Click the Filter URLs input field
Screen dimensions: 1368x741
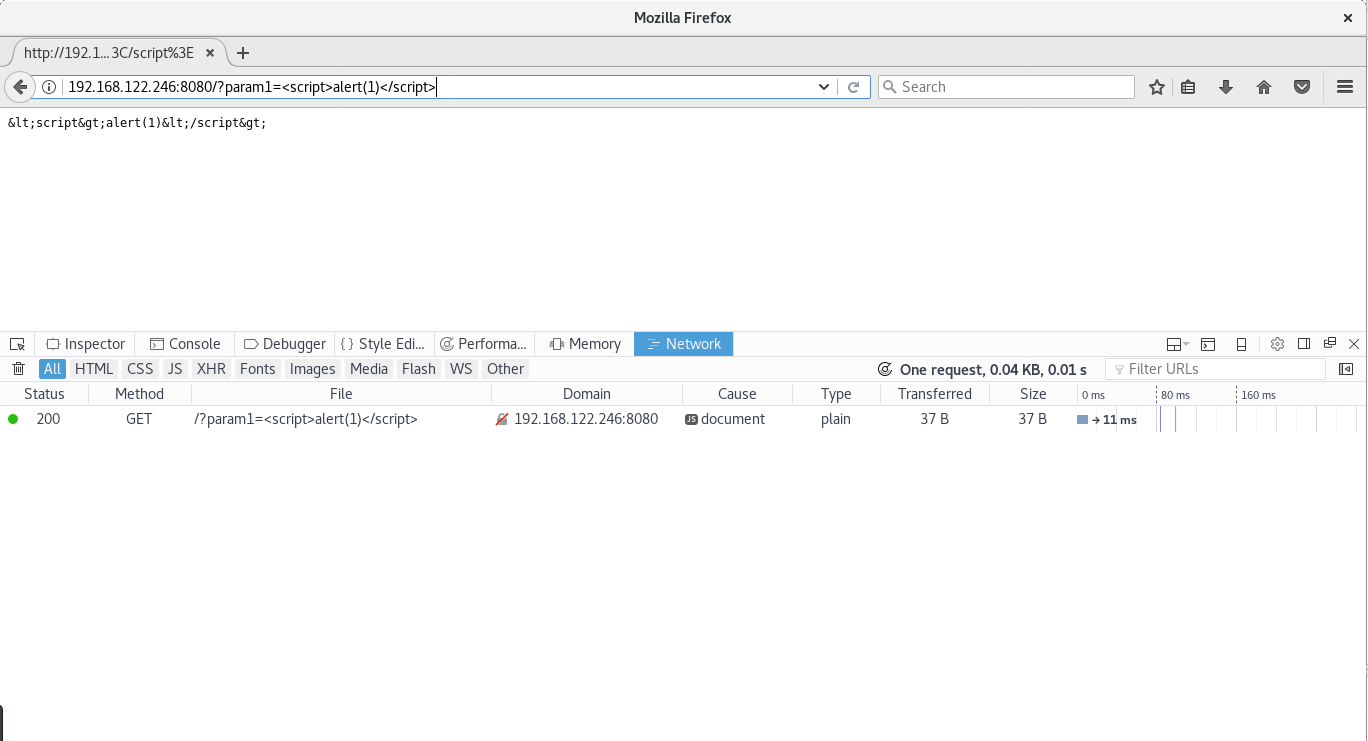1215,369
